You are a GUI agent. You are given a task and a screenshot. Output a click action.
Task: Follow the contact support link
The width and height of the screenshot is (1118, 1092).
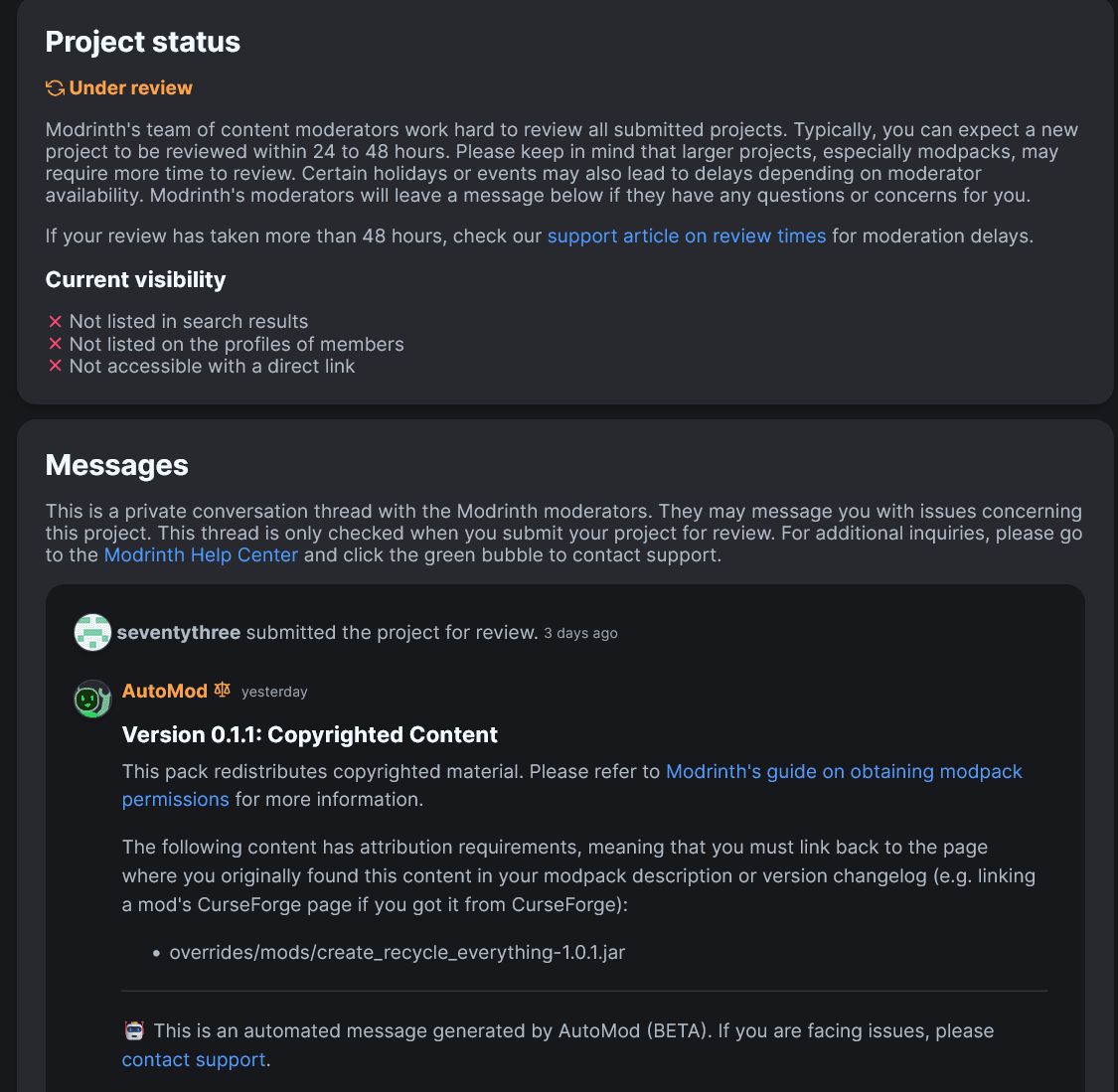[194, 1060]
